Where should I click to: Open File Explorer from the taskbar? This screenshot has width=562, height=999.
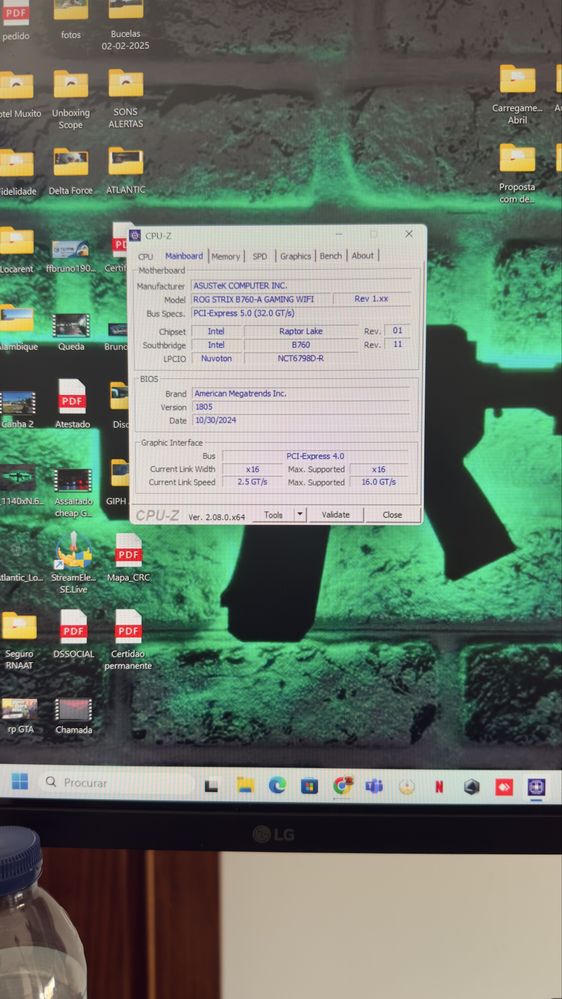245,786
